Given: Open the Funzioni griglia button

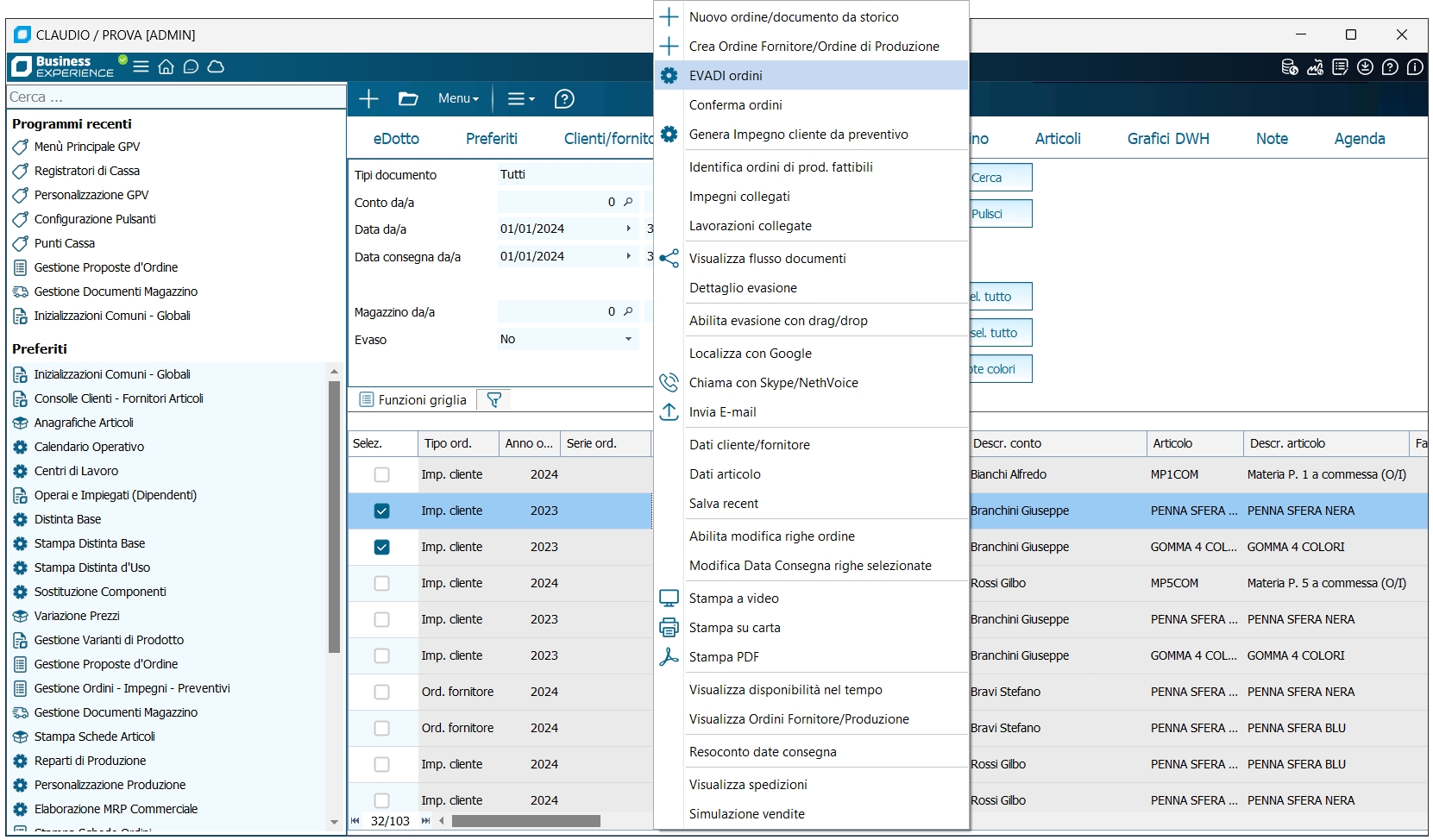Looking at the screenshot, I should tap(413, 399).
